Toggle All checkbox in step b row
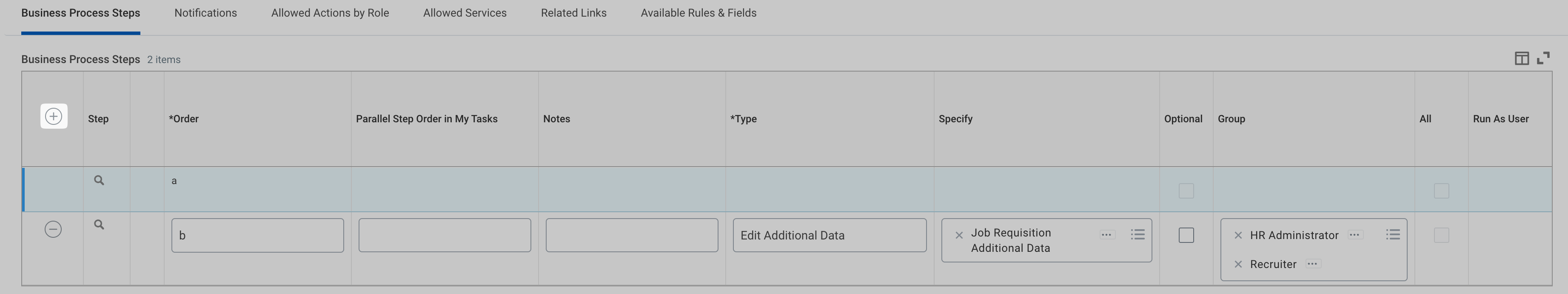1568x294 pixels. pos(1441,236)
